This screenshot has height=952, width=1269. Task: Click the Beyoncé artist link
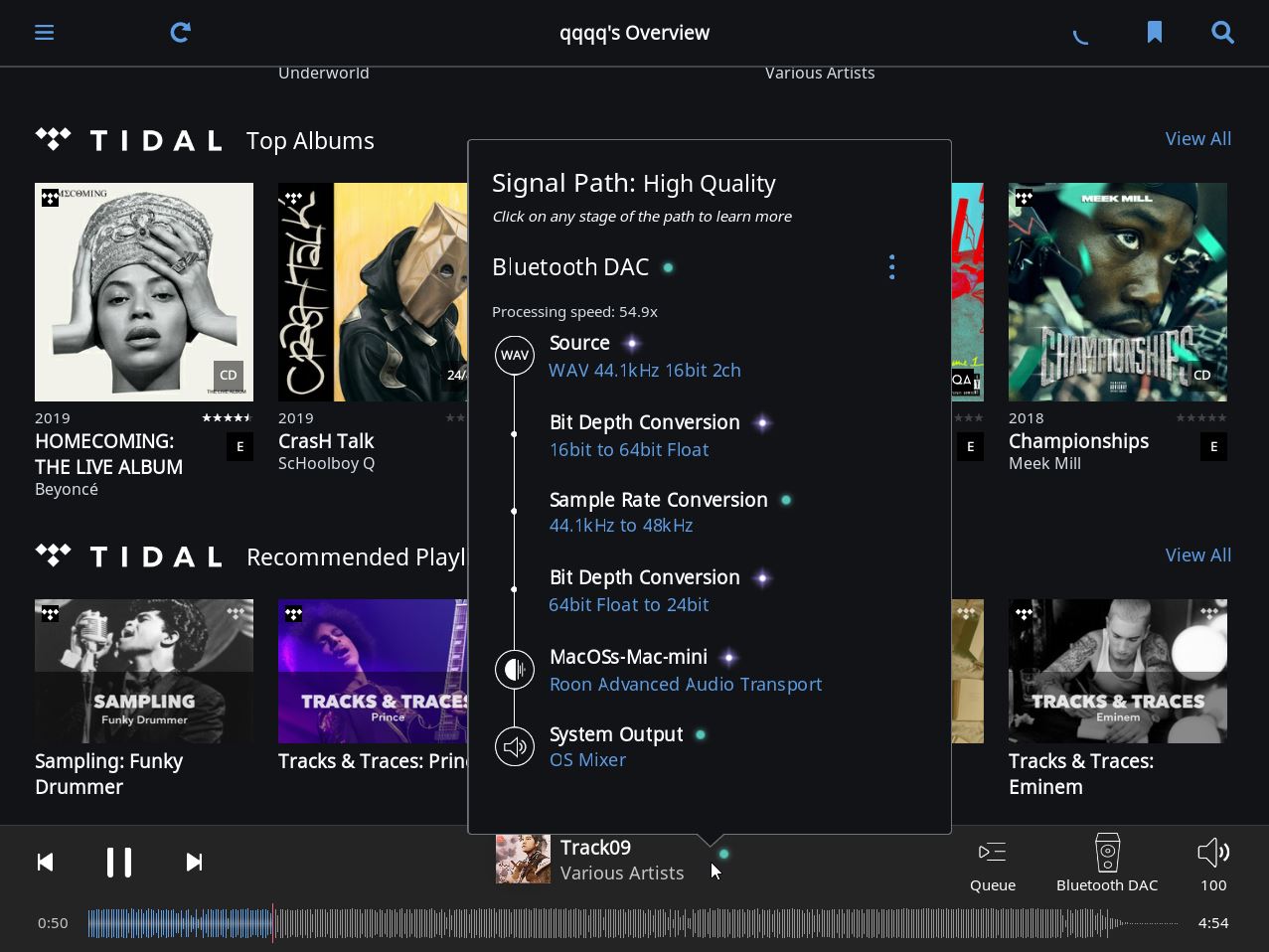[x=67, y=490]
